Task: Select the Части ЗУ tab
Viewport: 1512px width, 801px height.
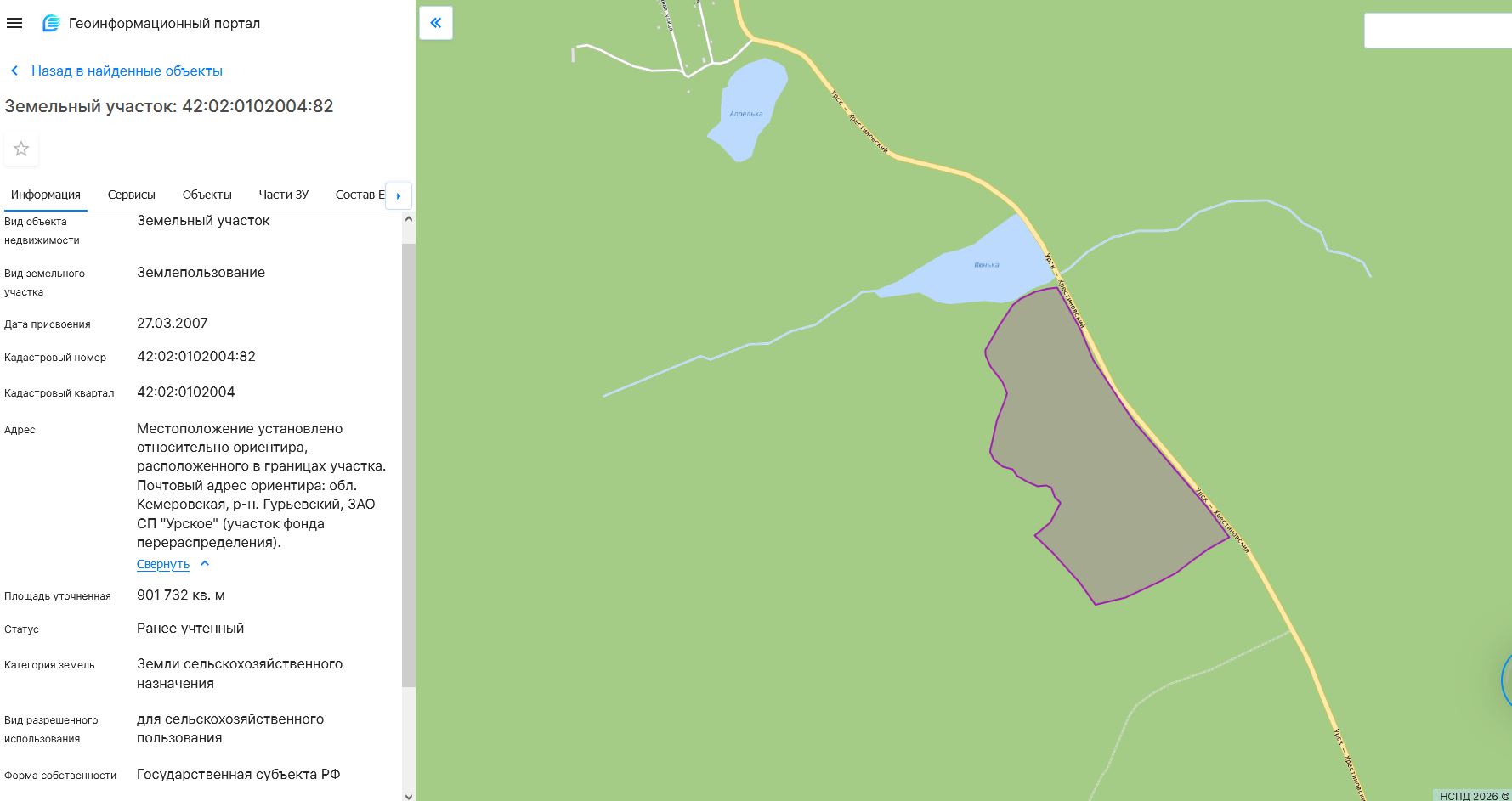Action: pos(284,195)
